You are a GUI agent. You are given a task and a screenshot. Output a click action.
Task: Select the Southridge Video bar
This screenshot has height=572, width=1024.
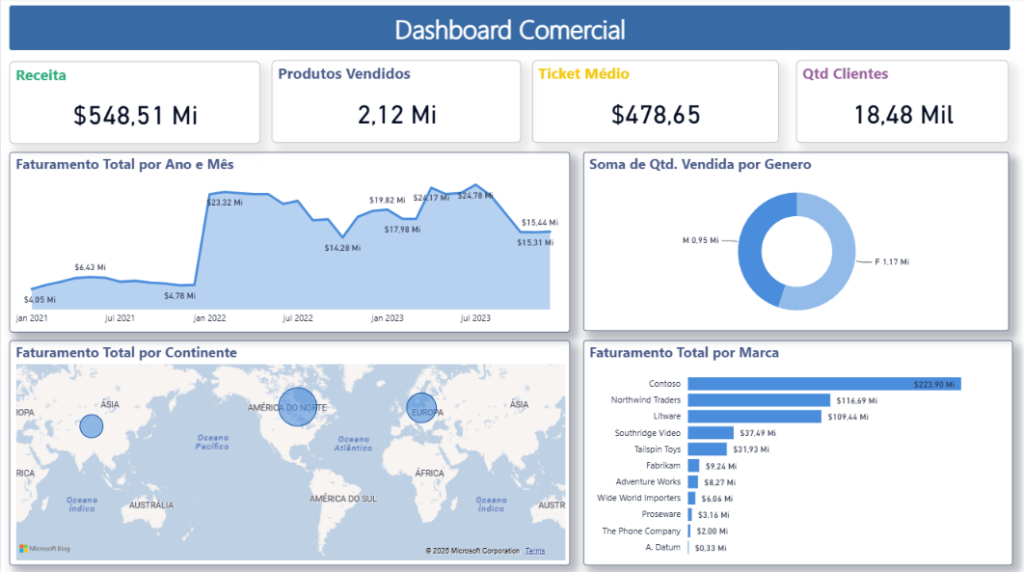(x=711, y=433)
